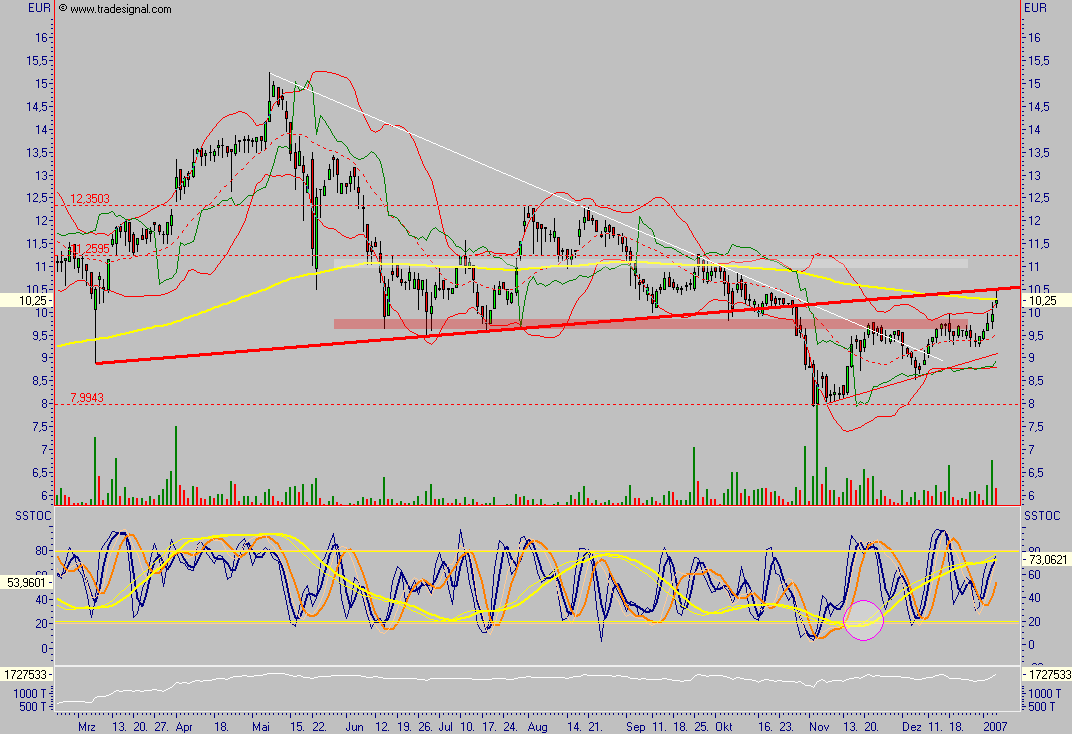Image resolution: width=1072 pixels, height=734 pixels.
Task: Select the Nov month label on time axis
Action: pos(818,726)
